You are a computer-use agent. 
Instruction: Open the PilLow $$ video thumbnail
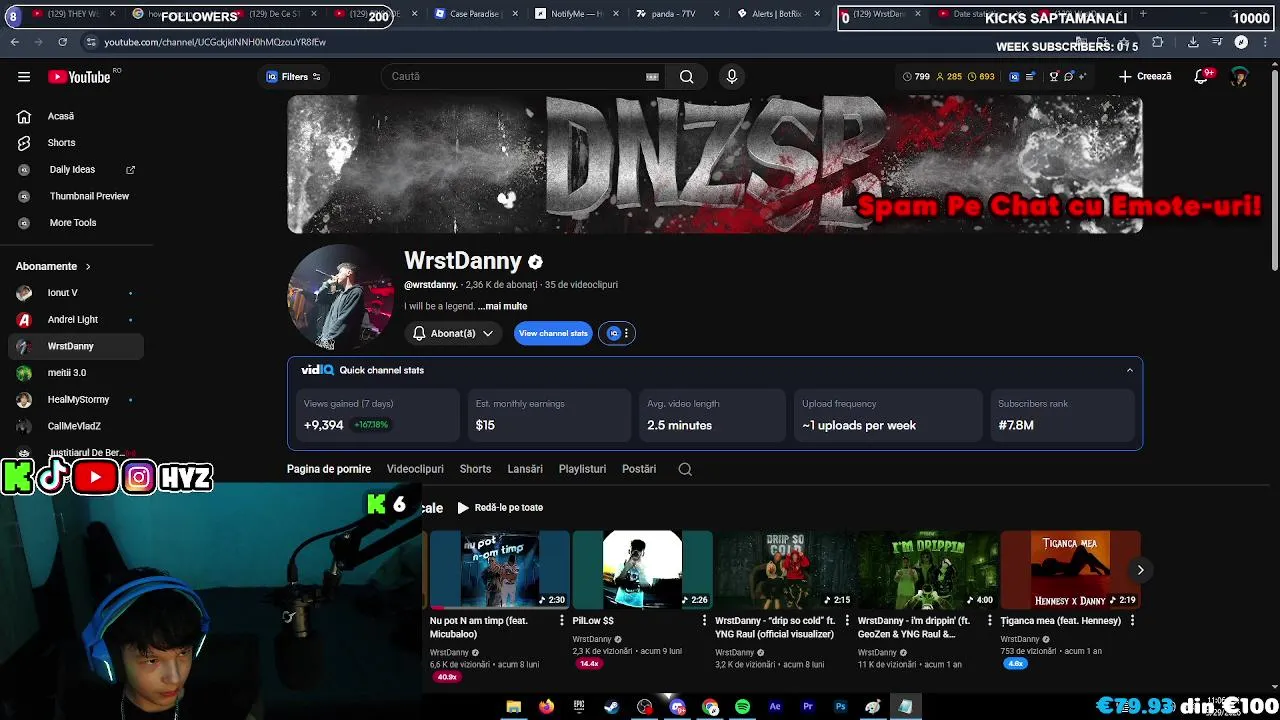642,569
